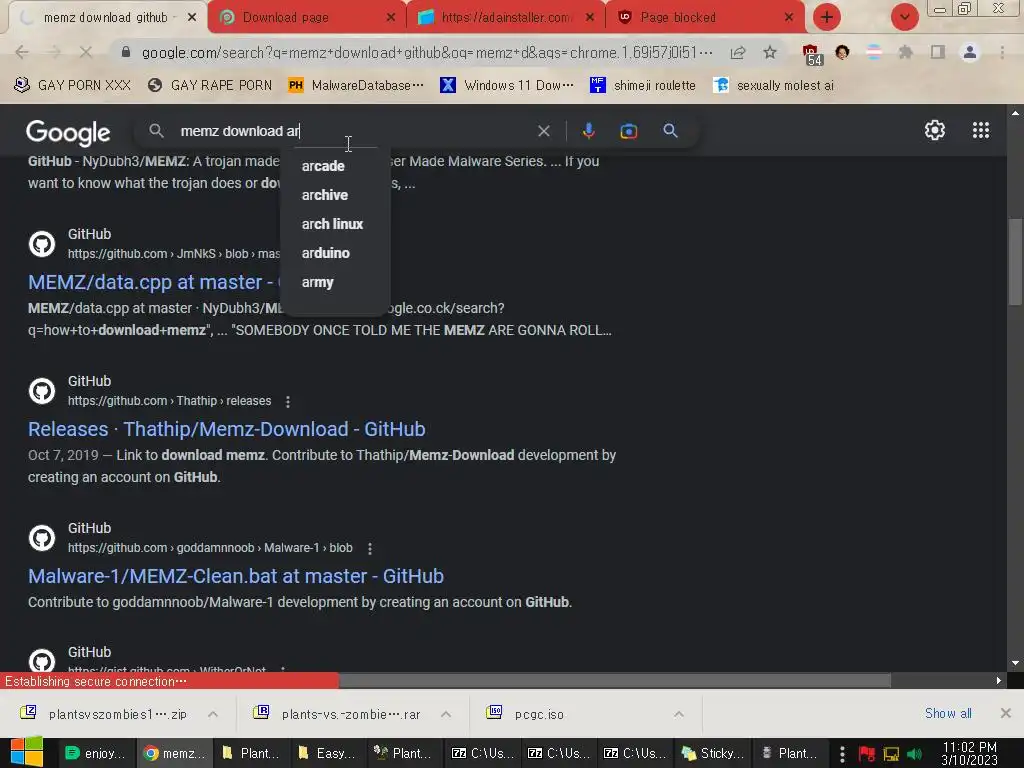This screenshot has height=768, width=1024.
Task: Choose the arcade suggestion
Action: [336, 166]
